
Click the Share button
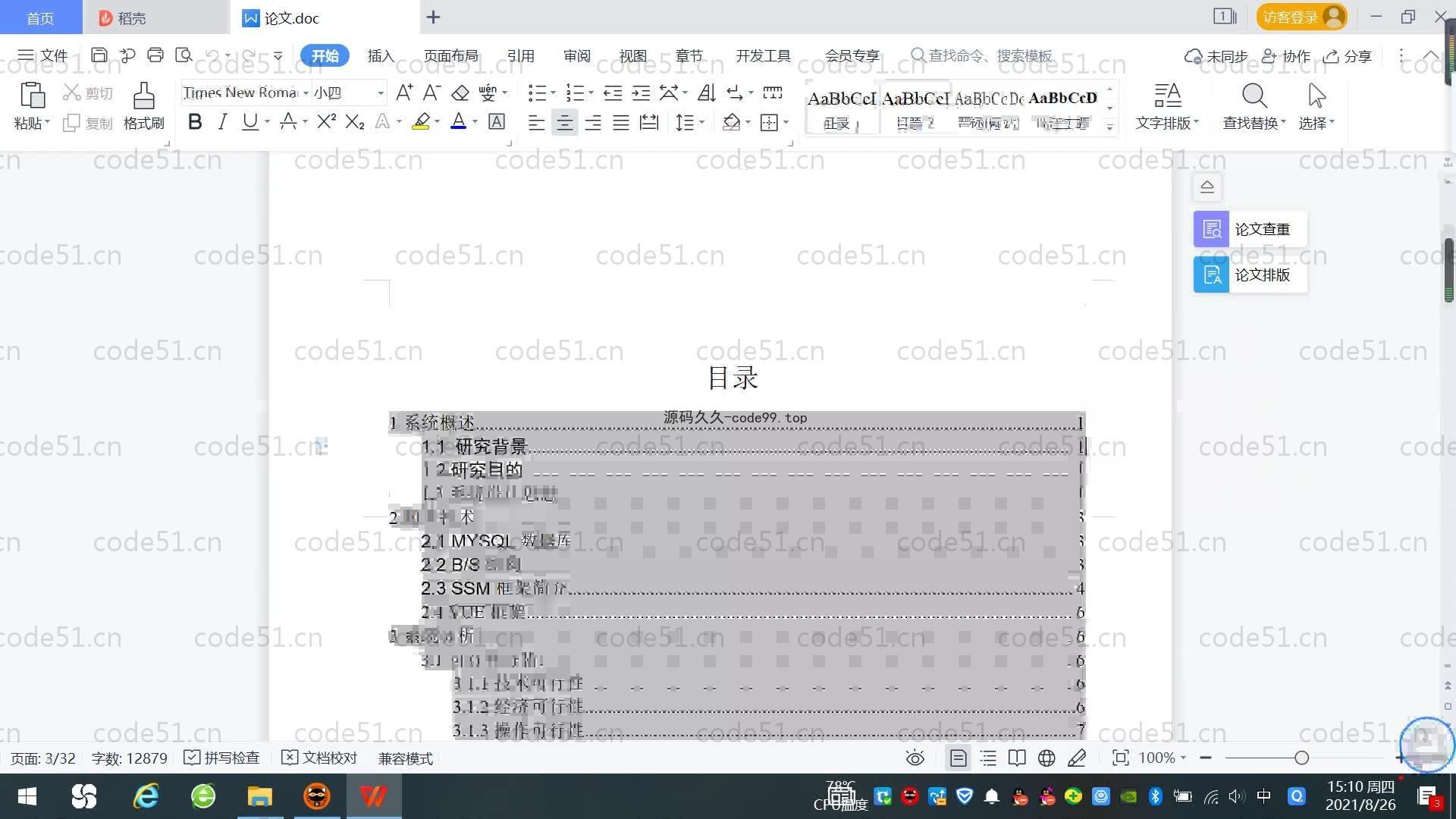pyautogui.click(x=1348, y=56)
